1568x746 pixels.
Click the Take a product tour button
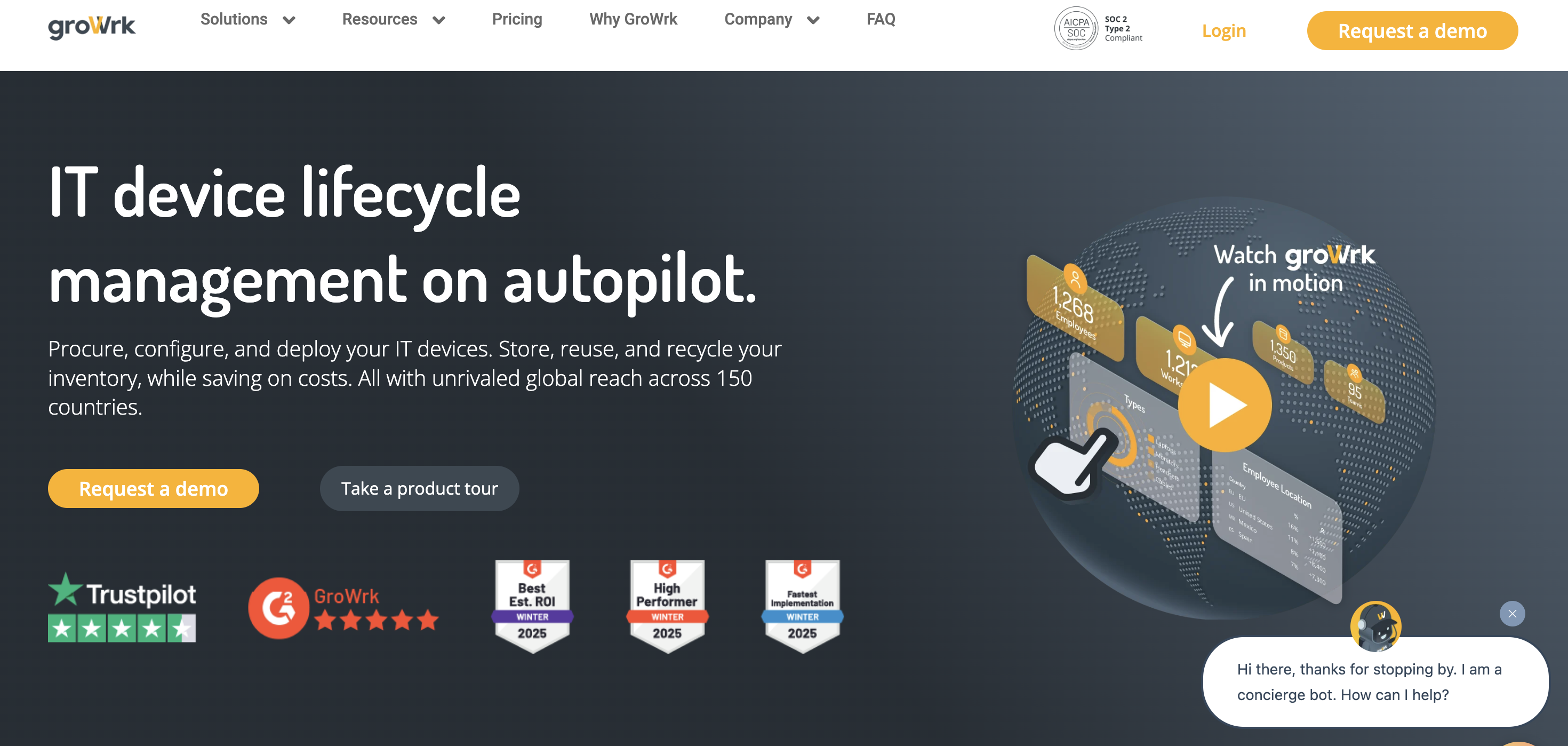coord(419,488)
